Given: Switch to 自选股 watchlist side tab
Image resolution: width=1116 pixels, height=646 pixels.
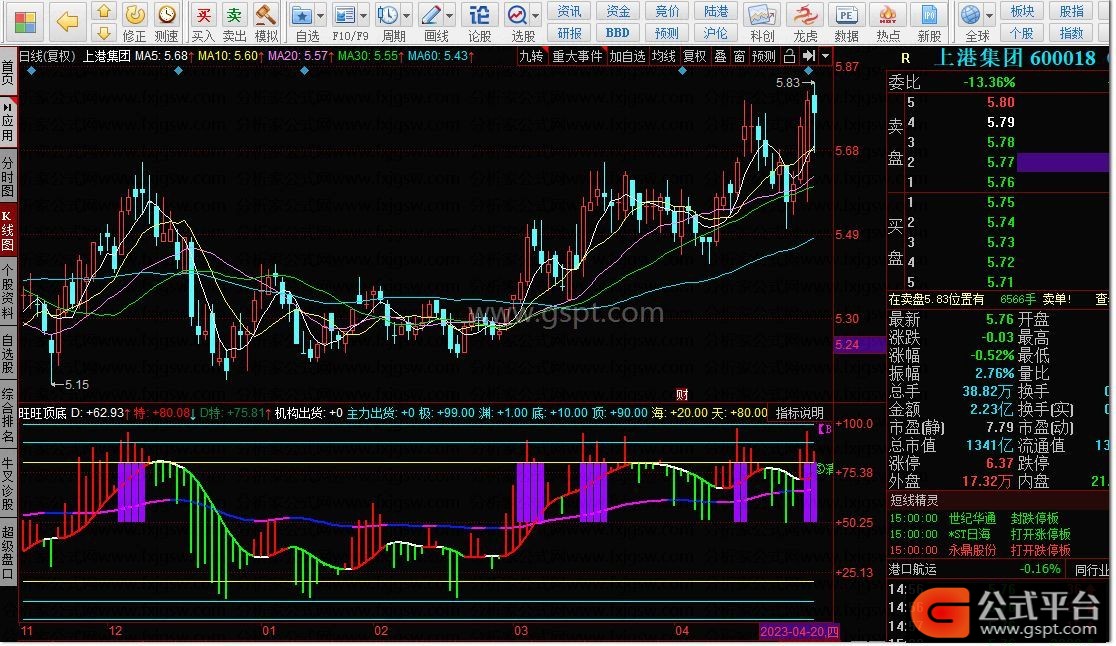Looking at the screenshot, I should point(8,353).
